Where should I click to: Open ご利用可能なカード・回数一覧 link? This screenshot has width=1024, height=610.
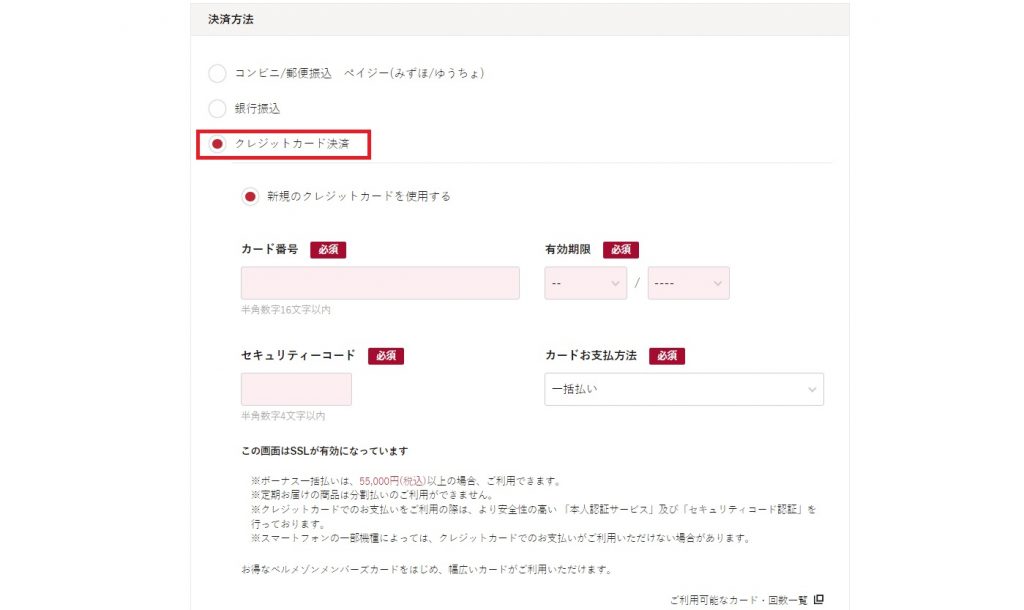pyautogui.click(x=738, y=600)
